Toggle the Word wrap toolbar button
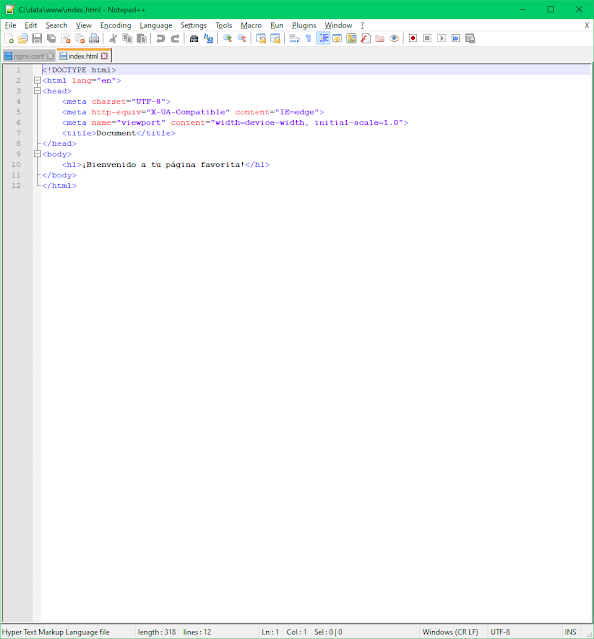 tap(295, 39)
